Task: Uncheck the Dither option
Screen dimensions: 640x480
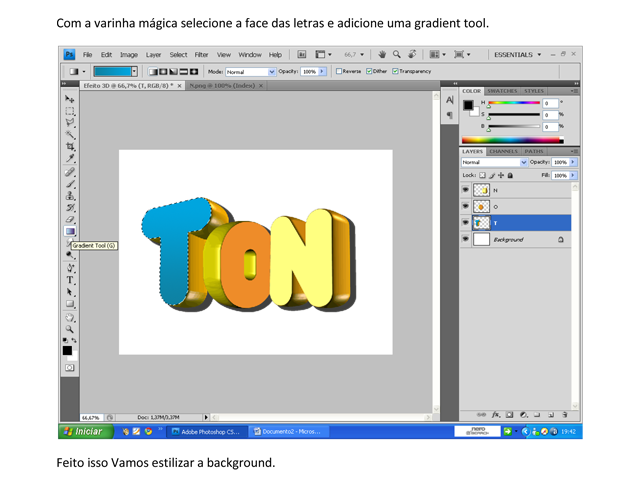Action: (x=370, y=72)
